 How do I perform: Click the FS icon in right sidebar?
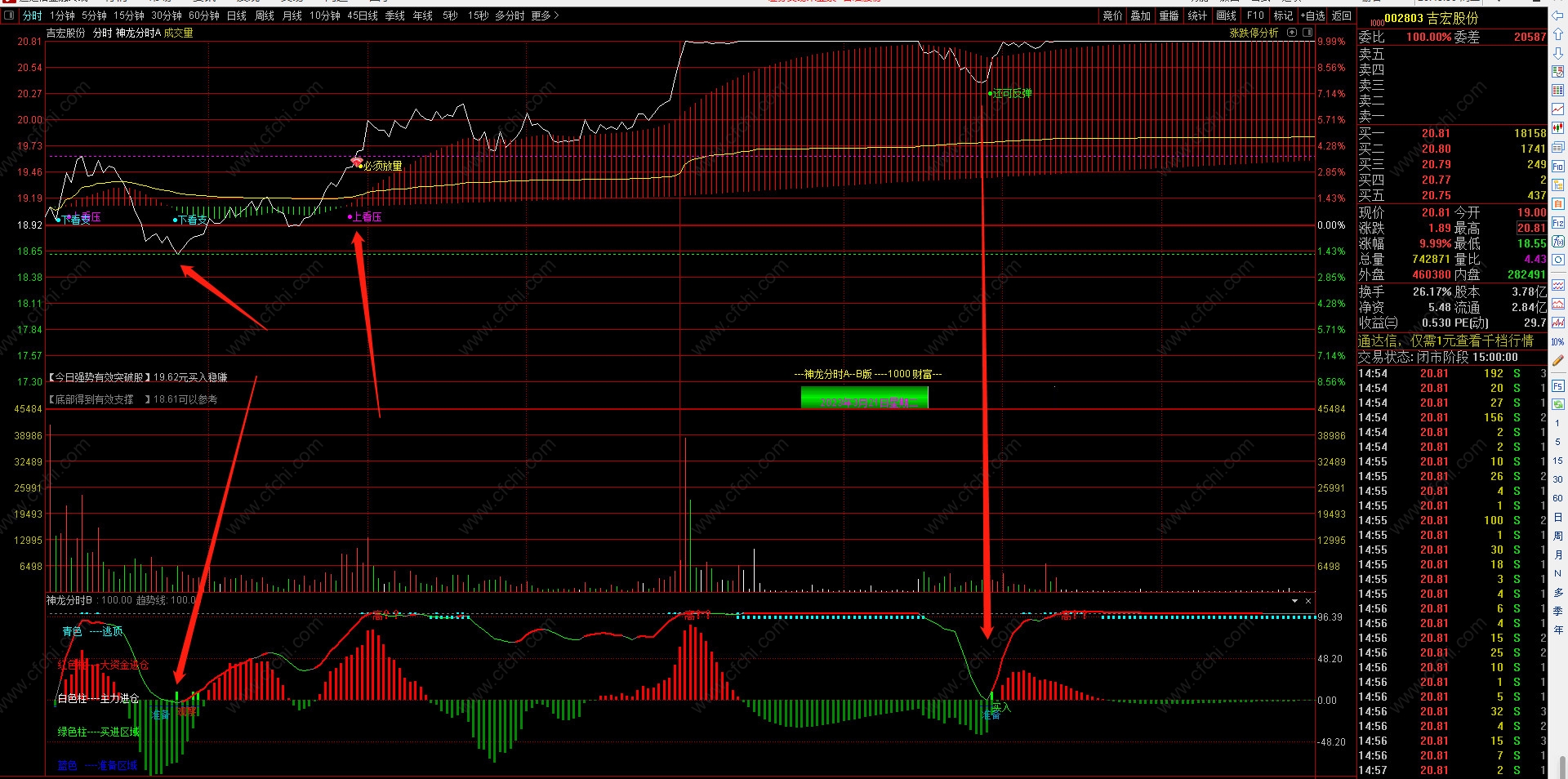(1557, 386)
